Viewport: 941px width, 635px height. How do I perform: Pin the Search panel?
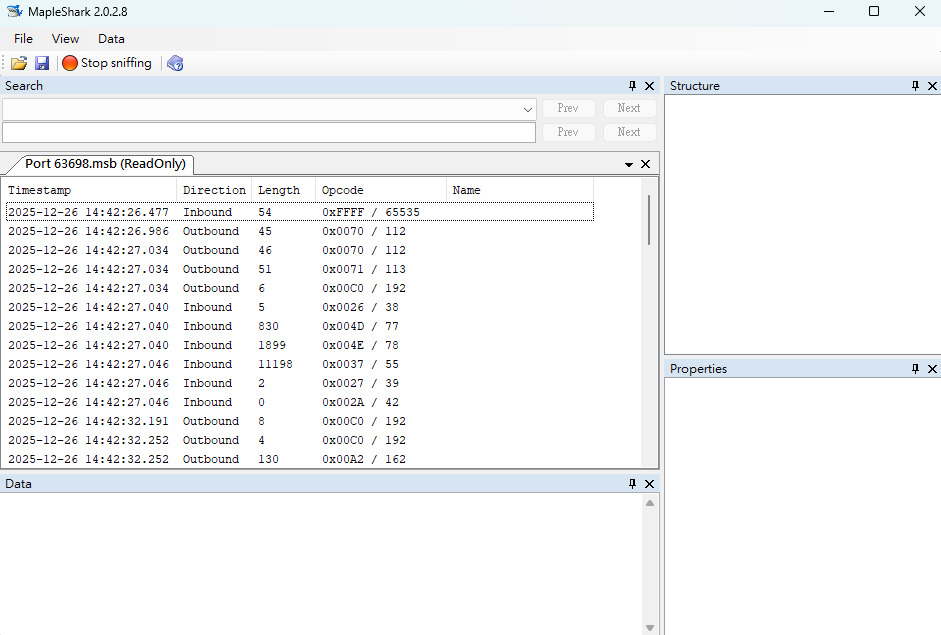[632, 86]
